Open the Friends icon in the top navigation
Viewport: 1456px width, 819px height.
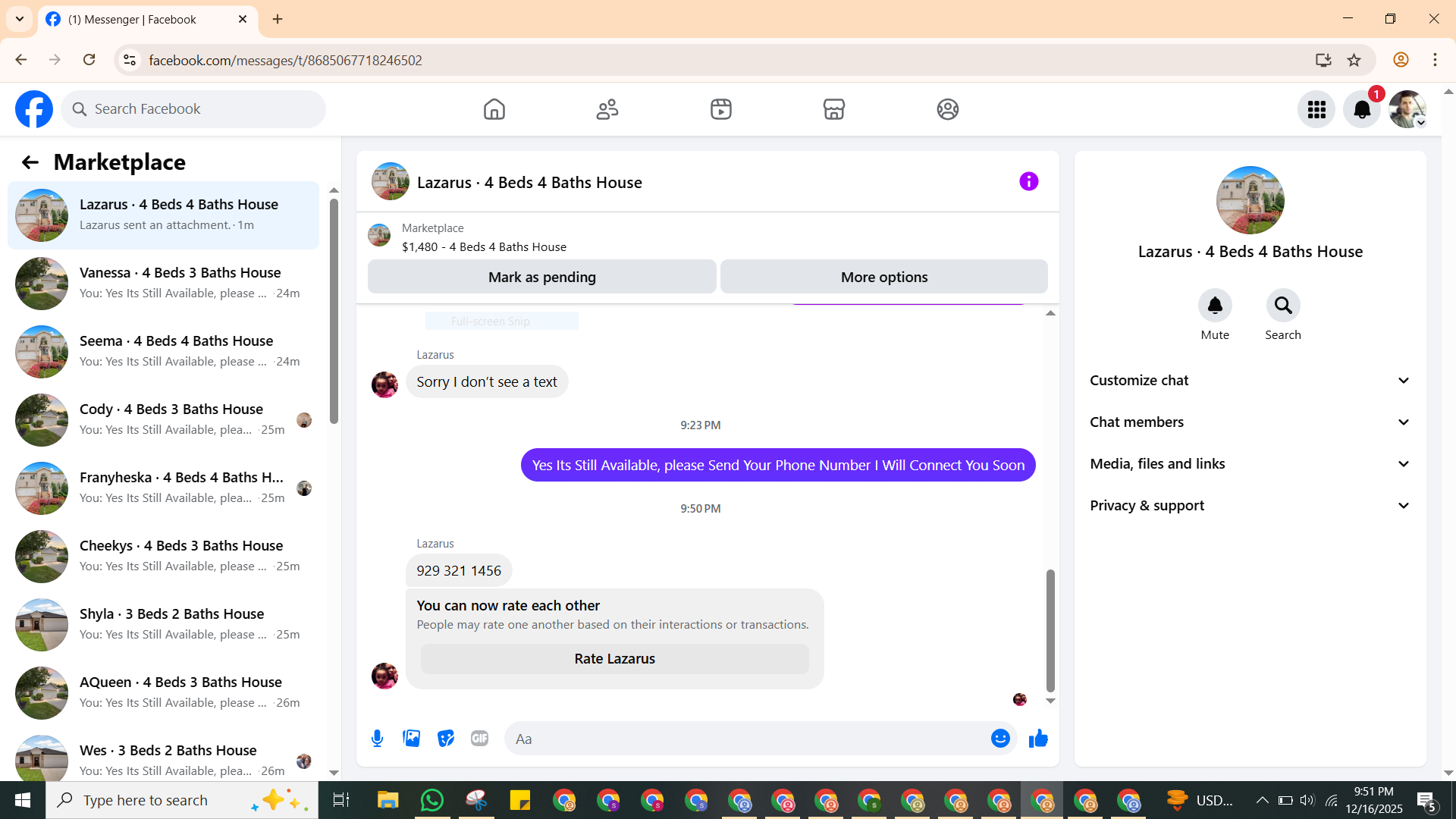tap(607, 109)
